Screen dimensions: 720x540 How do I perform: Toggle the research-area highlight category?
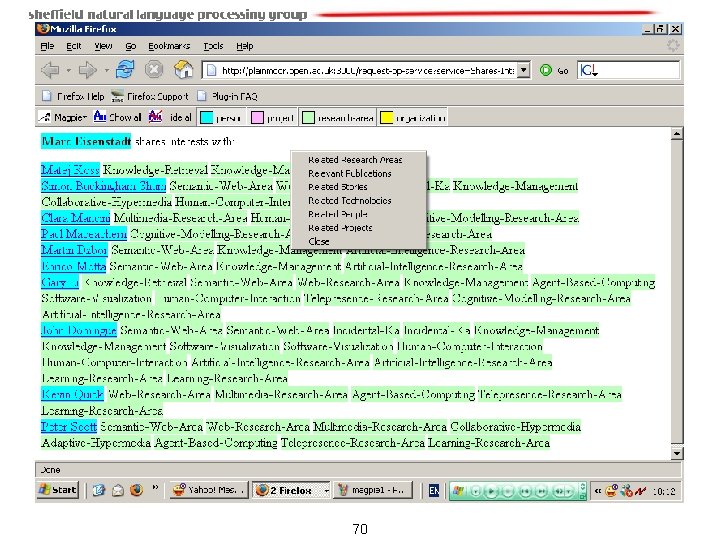coord(338,118)
